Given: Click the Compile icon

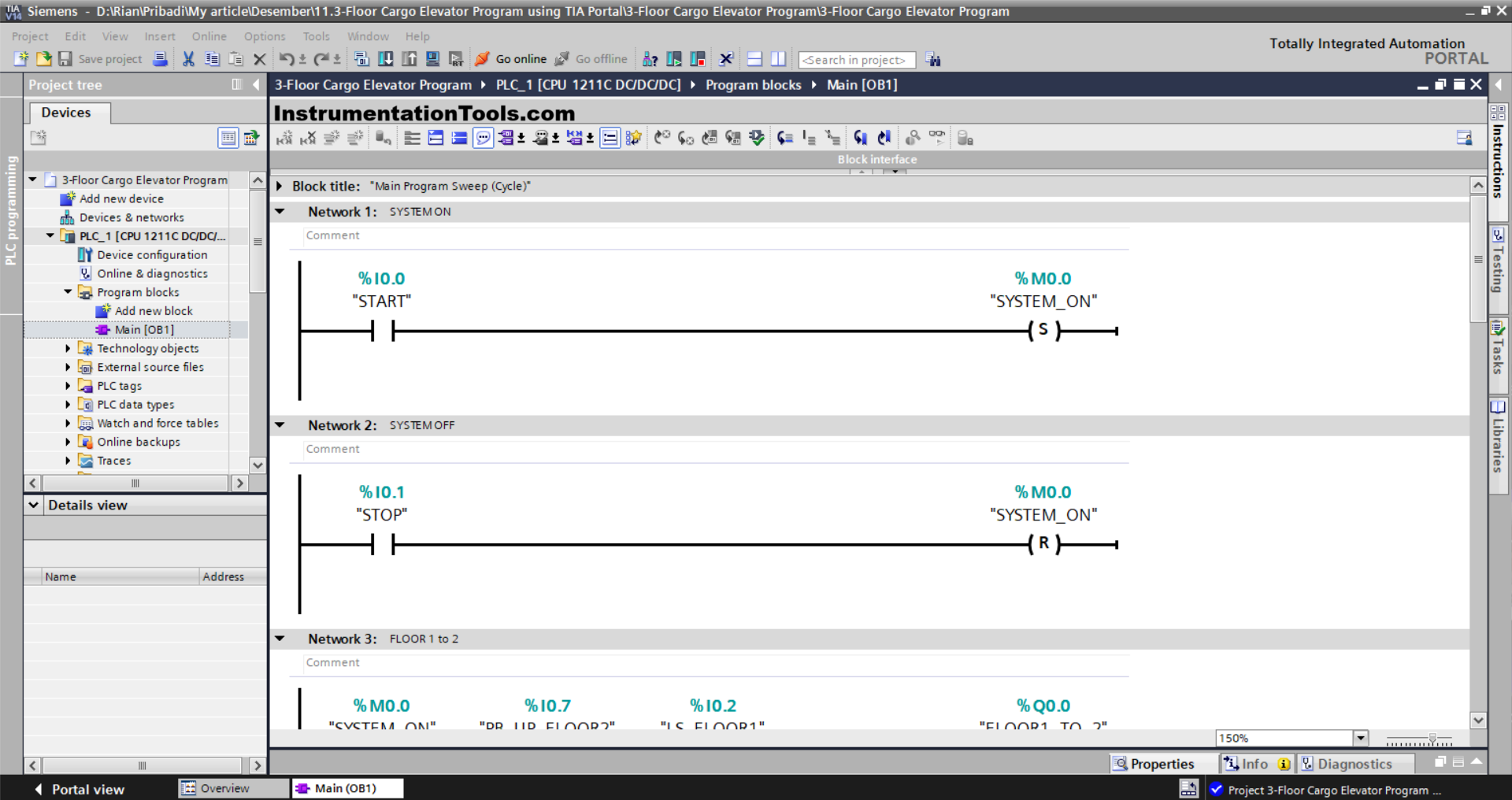Looking at the screenshot, I should [361, 59].
